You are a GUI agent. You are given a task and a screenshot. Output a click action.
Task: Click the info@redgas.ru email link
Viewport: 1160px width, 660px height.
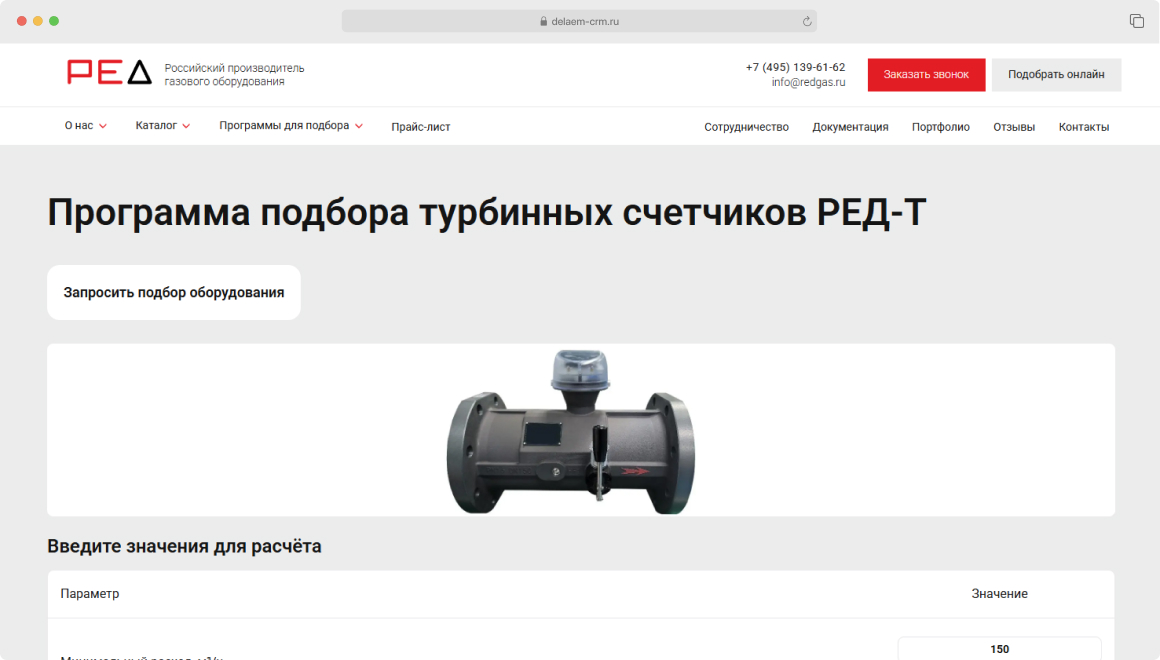point(808,82)
